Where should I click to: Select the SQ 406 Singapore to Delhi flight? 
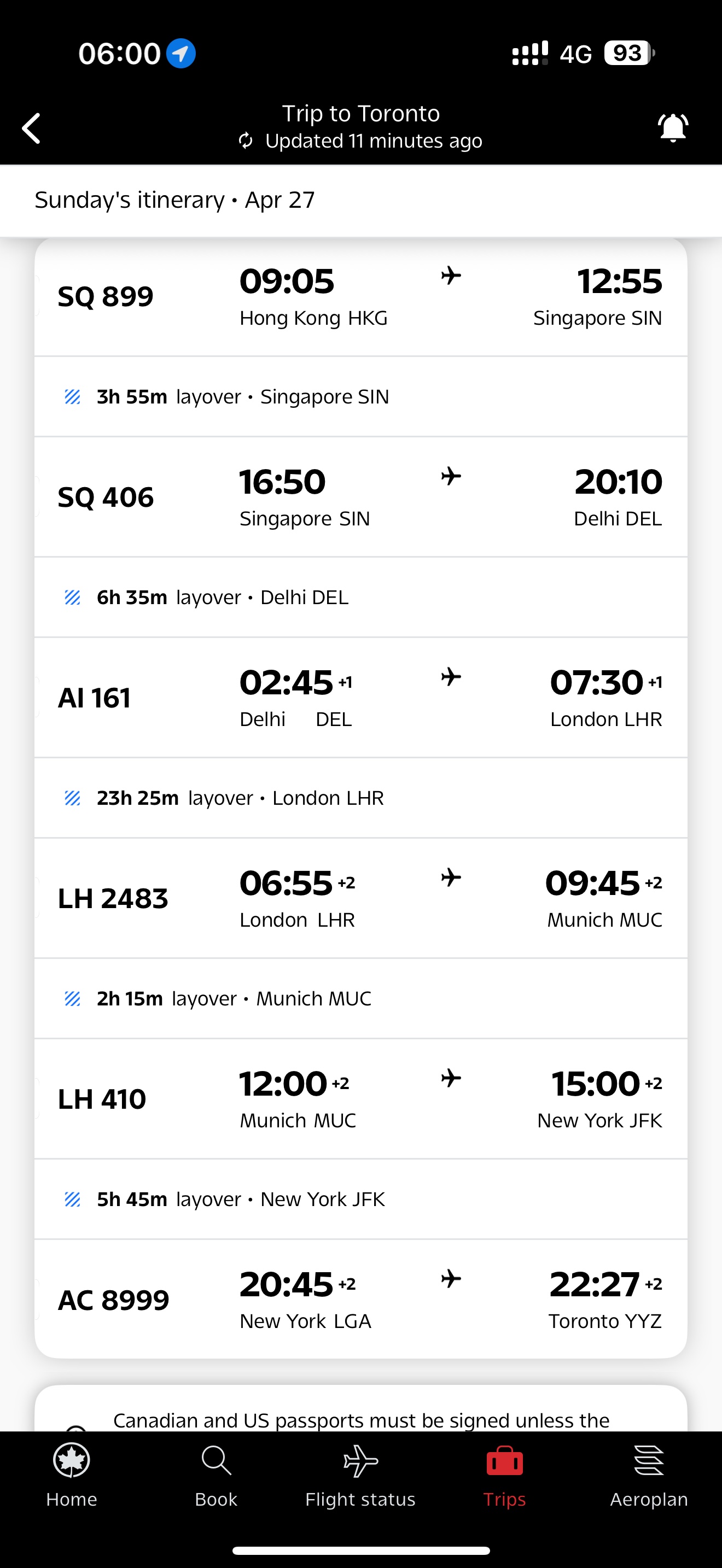click(361, 498)
